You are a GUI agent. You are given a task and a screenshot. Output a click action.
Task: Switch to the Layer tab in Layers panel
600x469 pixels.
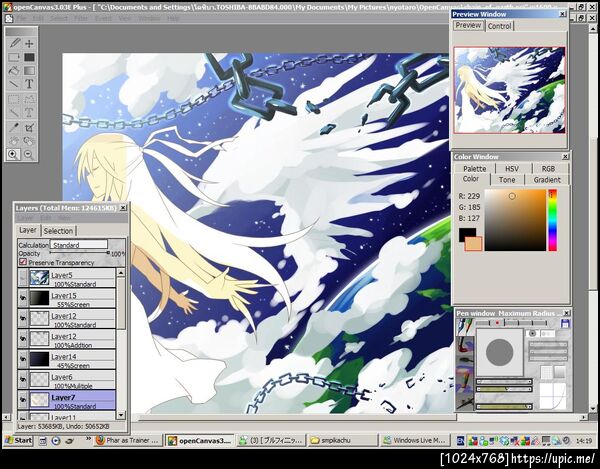[x=28, y=230]
